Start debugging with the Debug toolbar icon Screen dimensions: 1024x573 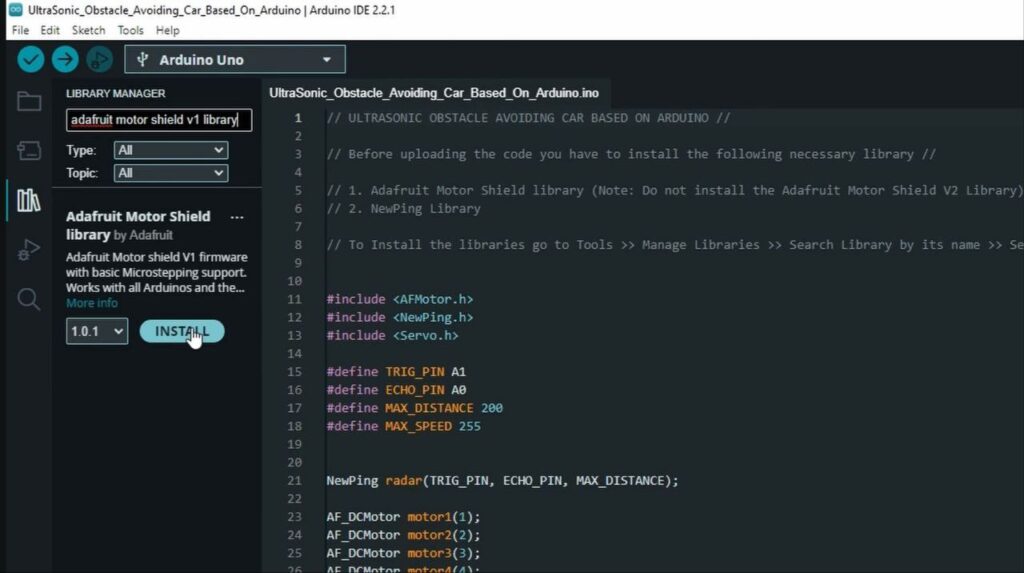click(98, 60)
